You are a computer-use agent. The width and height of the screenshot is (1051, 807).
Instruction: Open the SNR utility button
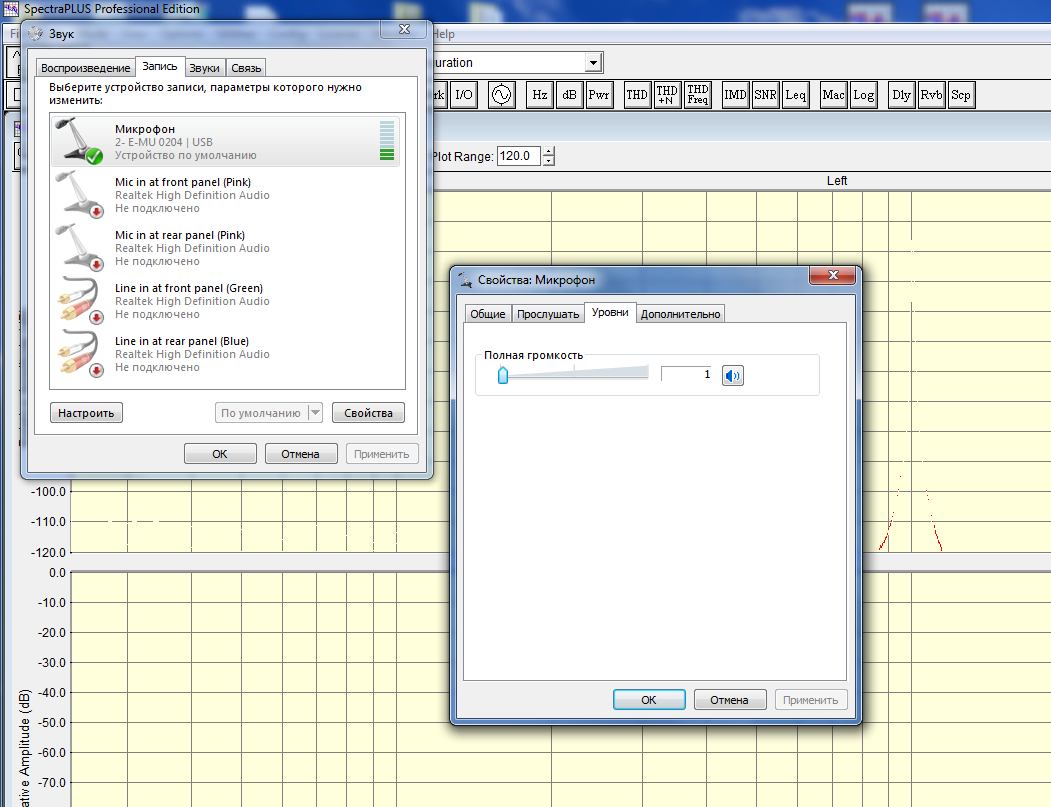pos(765,95)
